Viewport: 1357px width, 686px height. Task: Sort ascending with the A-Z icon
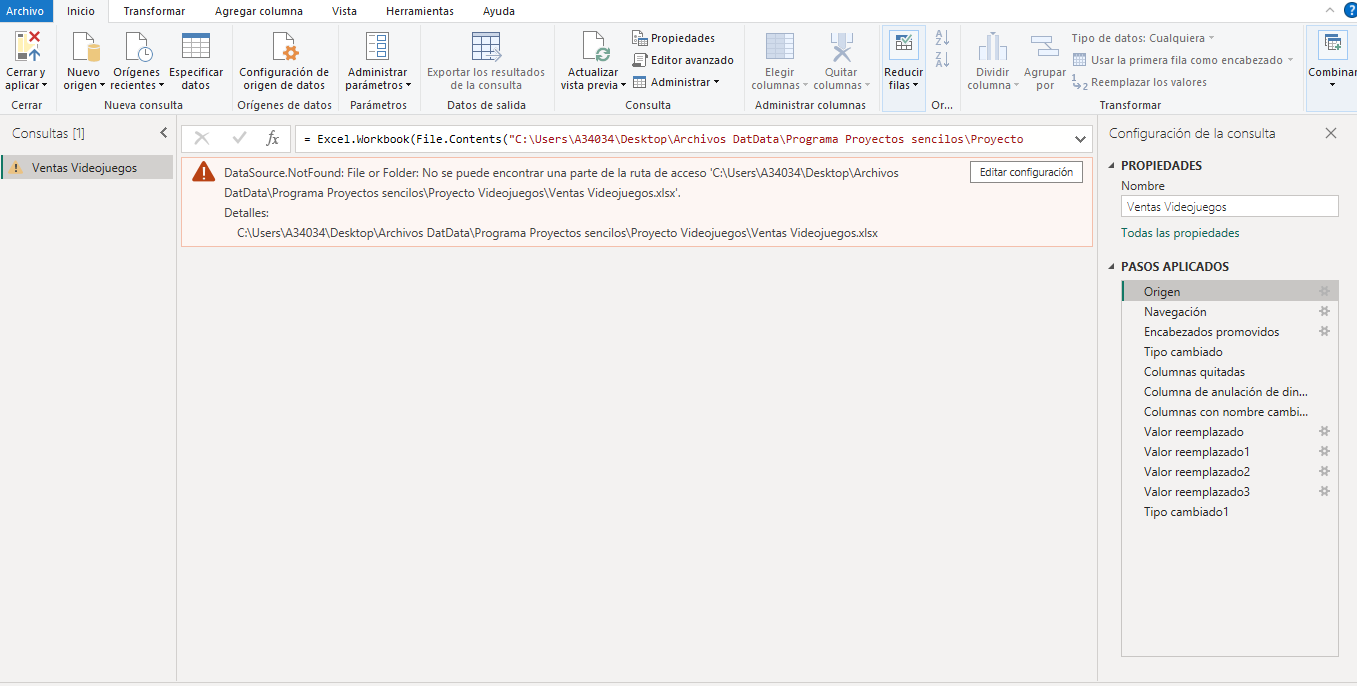(x=942, y=38)
